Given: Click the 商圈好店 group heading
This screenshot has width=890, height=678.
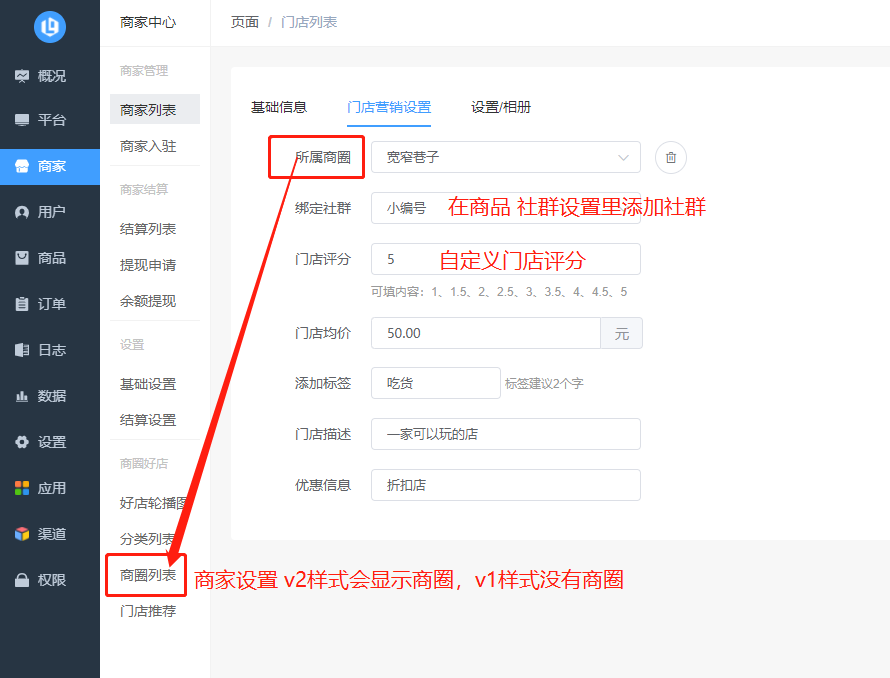Looking at the screenshot, I should [144, 464].
